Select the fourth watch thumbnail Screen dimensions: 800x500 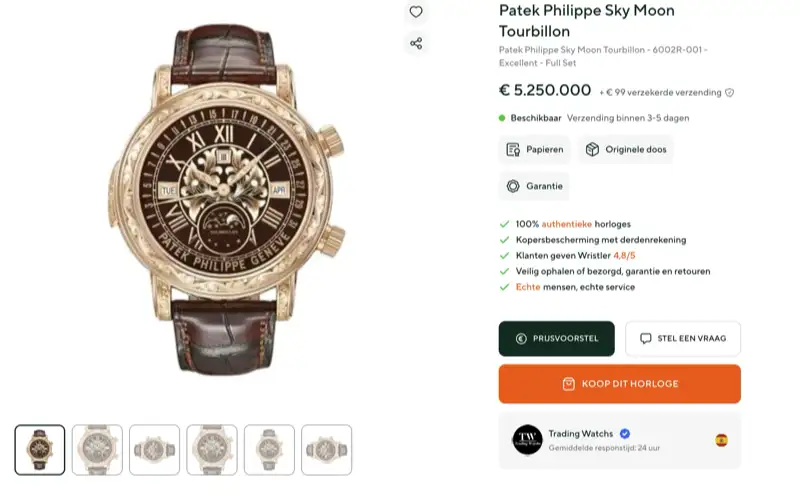[x=212, y=450]
